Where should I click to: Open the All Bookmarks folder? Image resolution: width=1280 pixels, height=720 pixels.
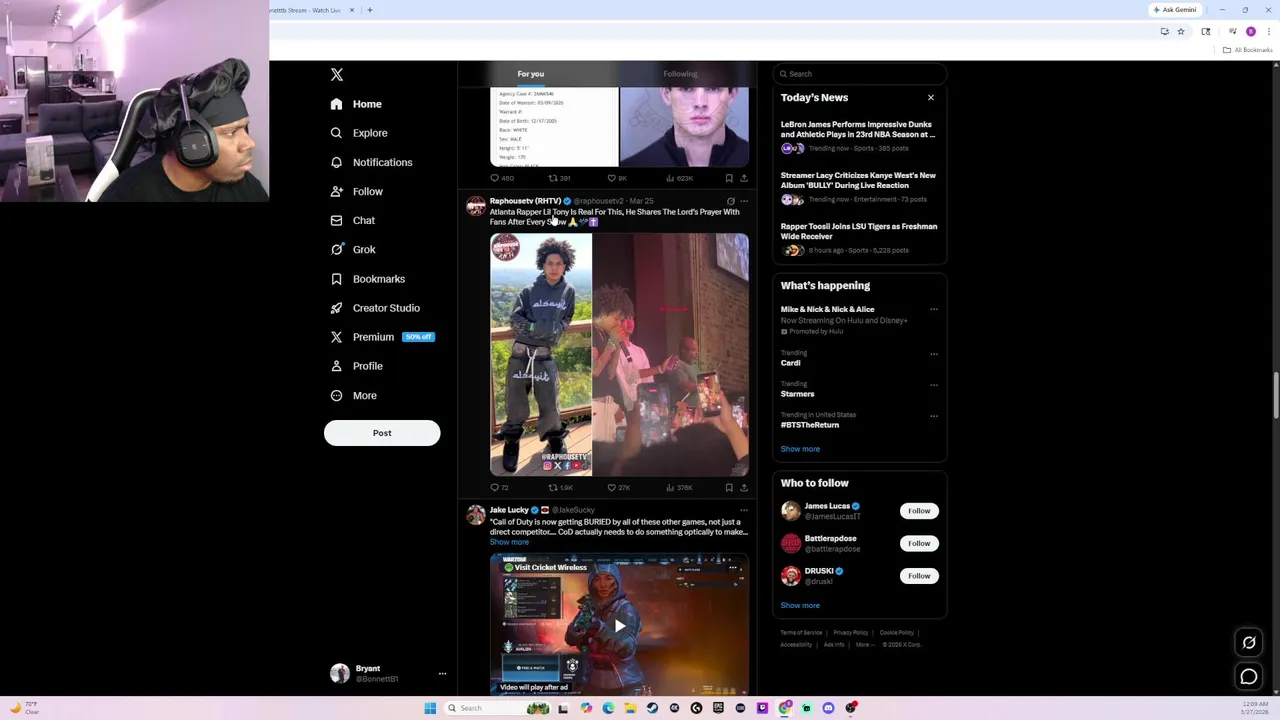click(1247, 50)
